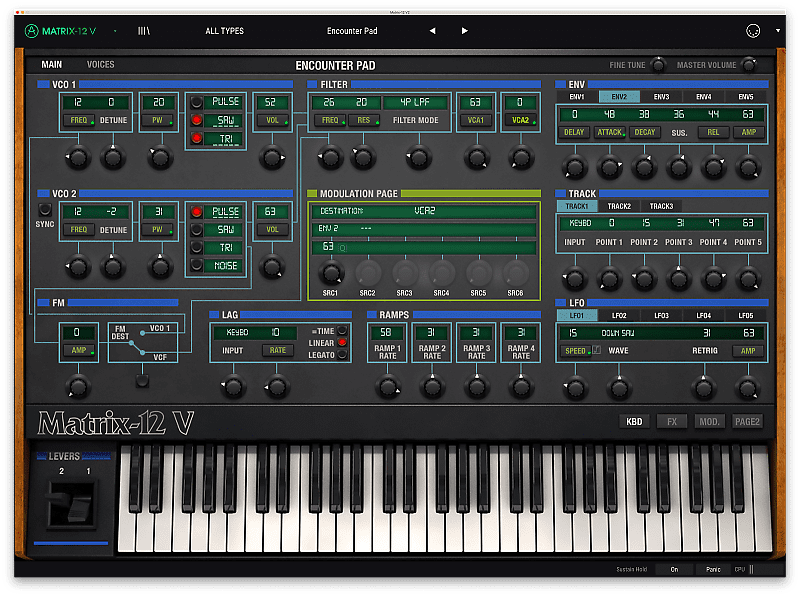Open the preset library icon beside the logo
This screenshot has height=596, width=800.
click(142, 30)
